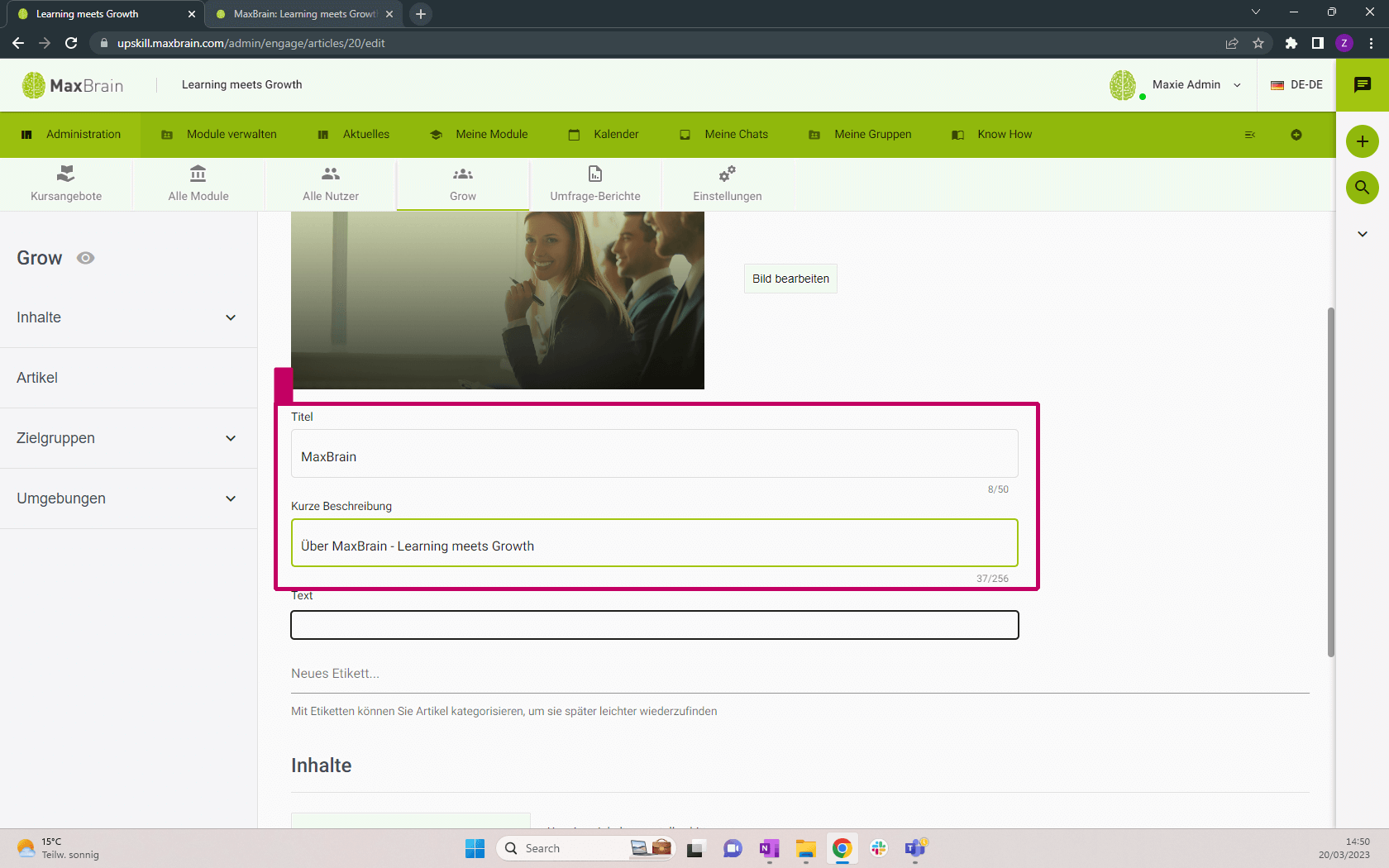
Task: Open Einstellungen section
Action: click(728, 184)
